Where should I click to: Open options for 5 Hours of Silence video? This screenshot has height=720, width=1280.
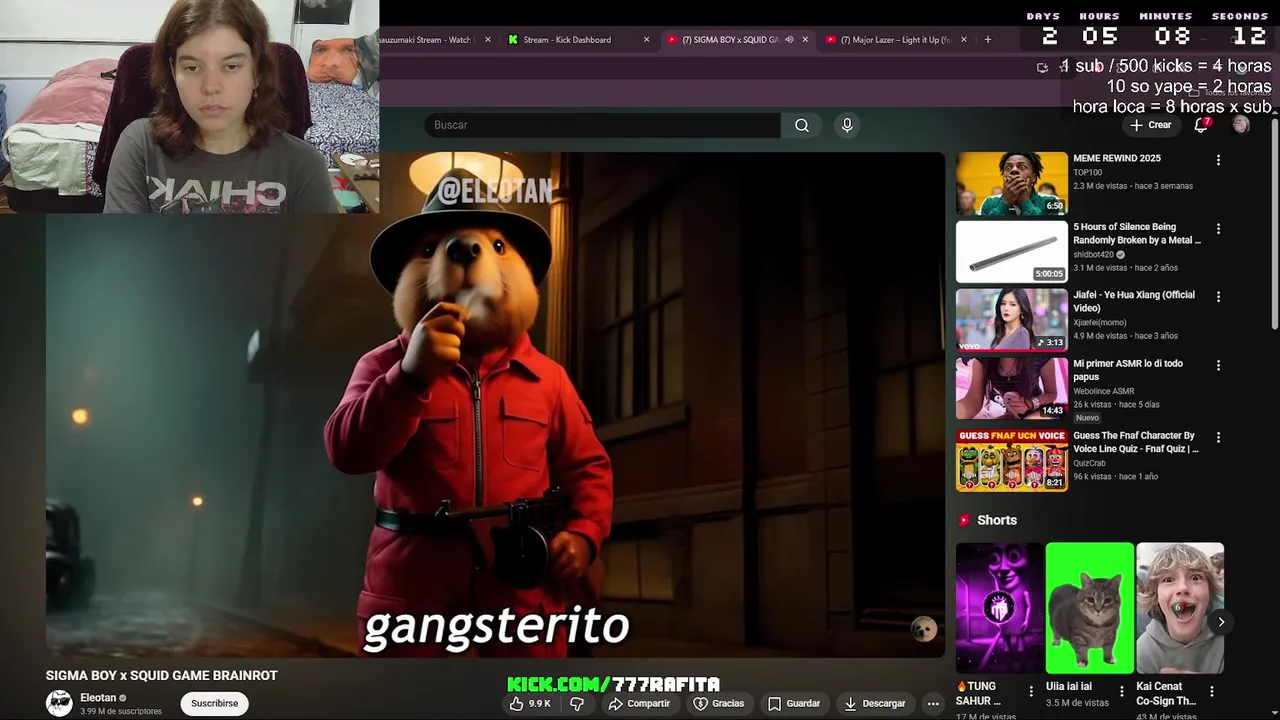1218,229
